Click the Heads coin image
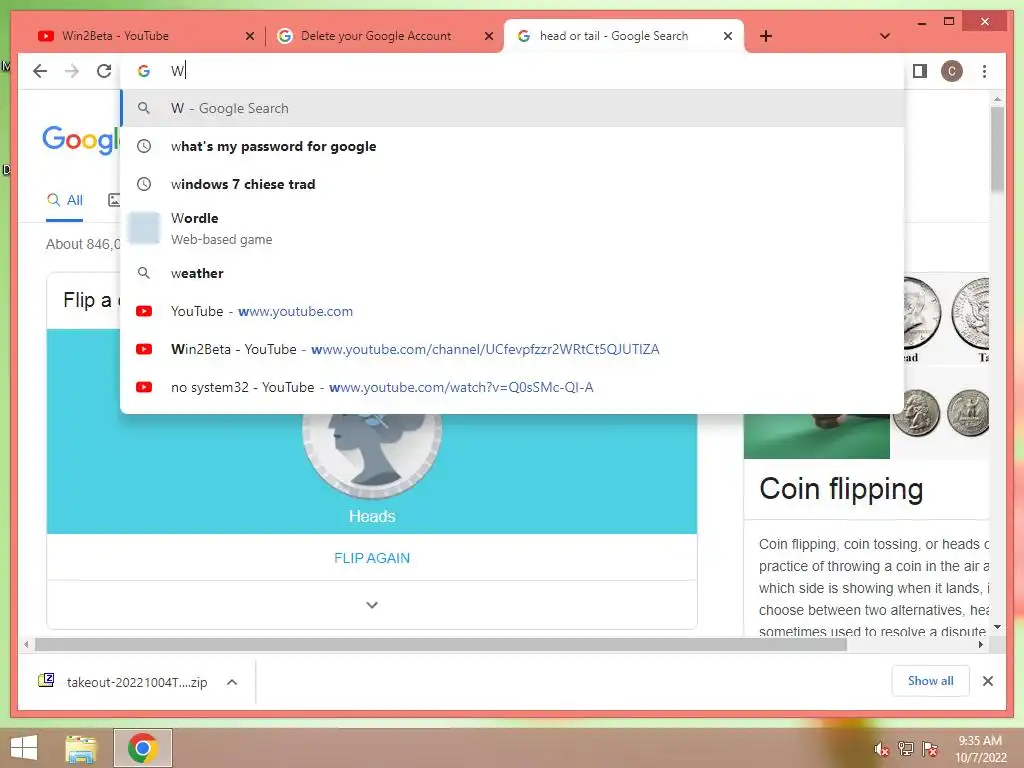This screenshot has width=1024, height=768. point(372,455)
